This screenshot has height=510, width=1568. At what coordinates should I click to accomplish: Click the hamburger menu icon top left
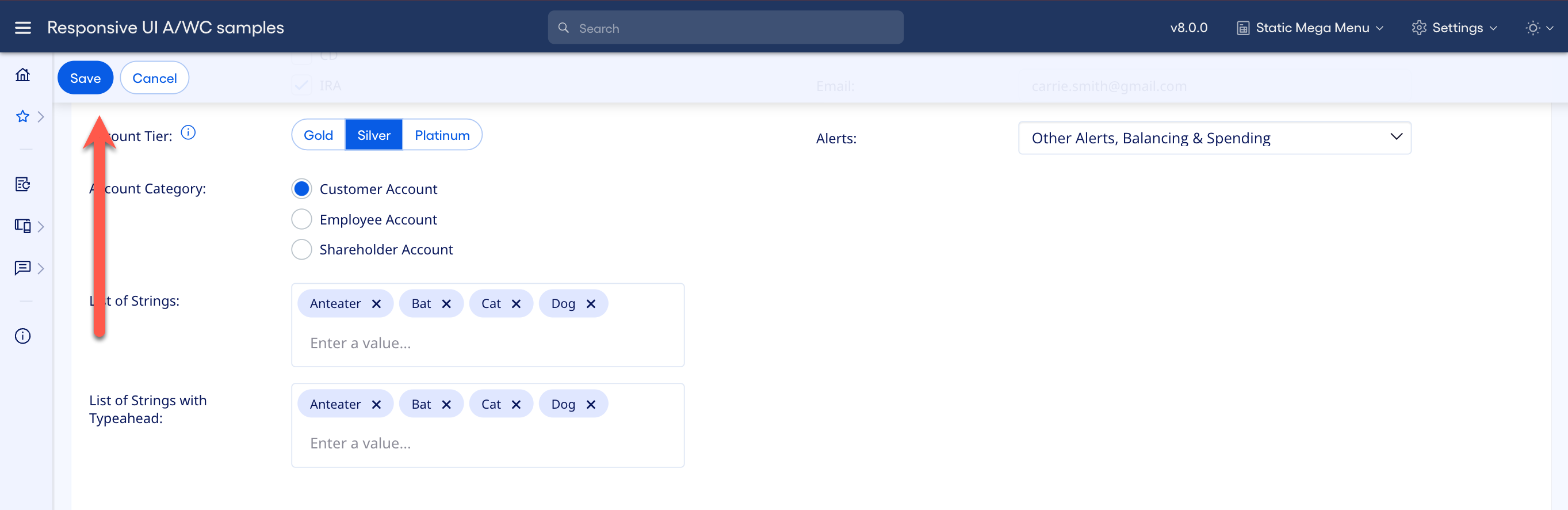click(x=22, y=27)
